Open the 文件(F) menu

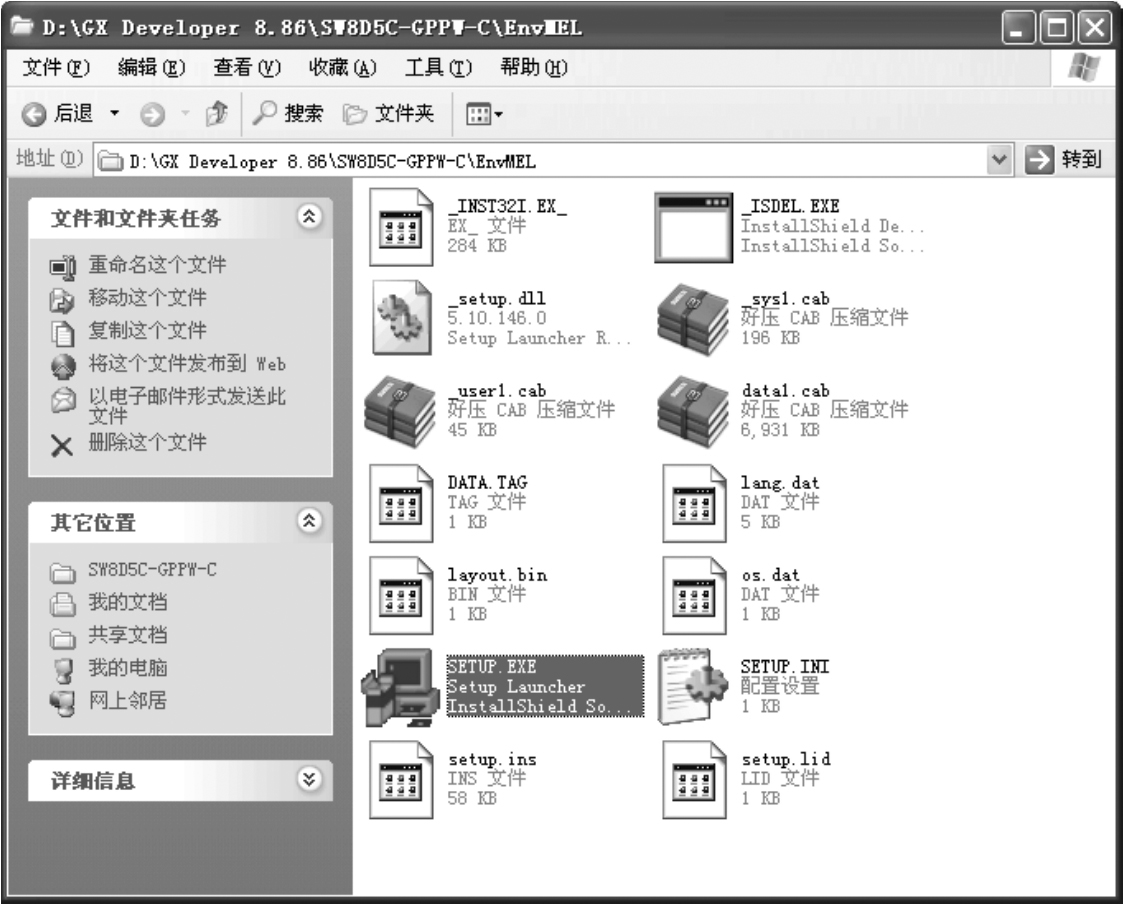tap(56, 67)
